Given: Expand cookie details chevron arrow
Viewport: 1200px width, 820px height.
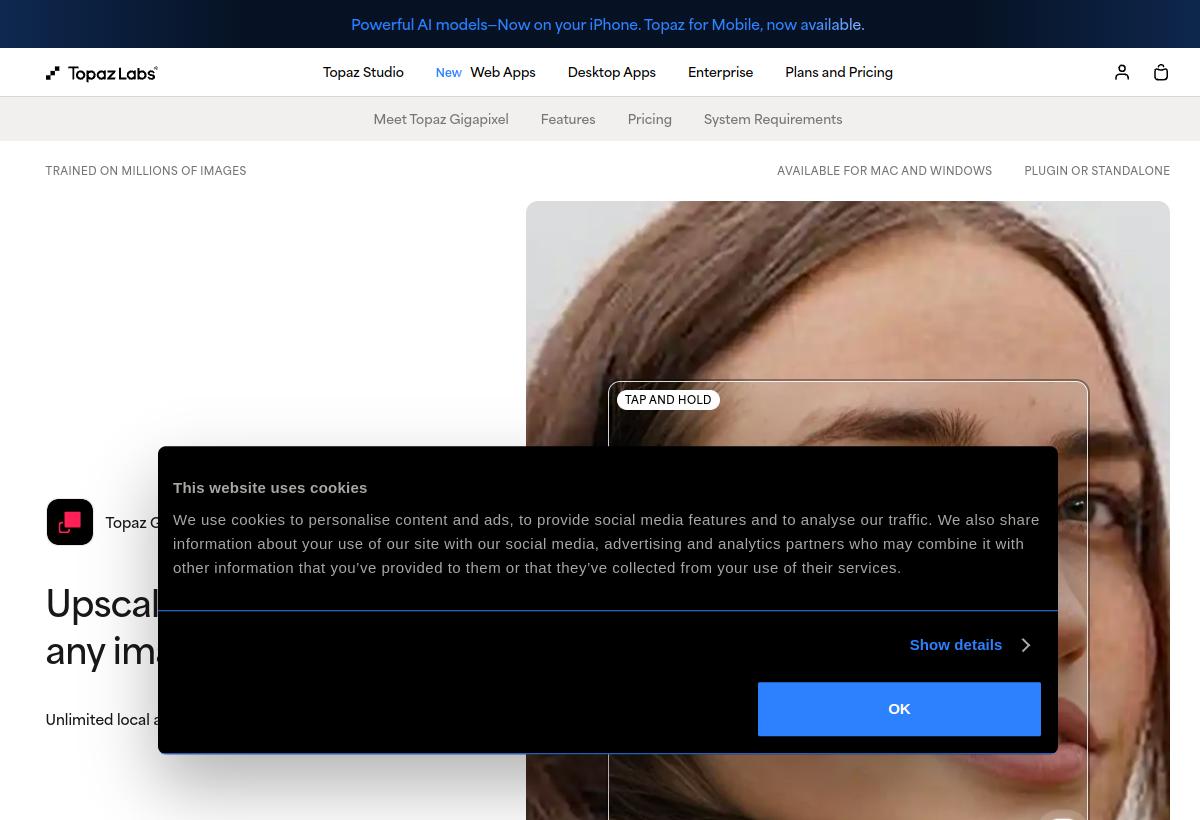Looking at the screenshot, I should (1026, 645).
